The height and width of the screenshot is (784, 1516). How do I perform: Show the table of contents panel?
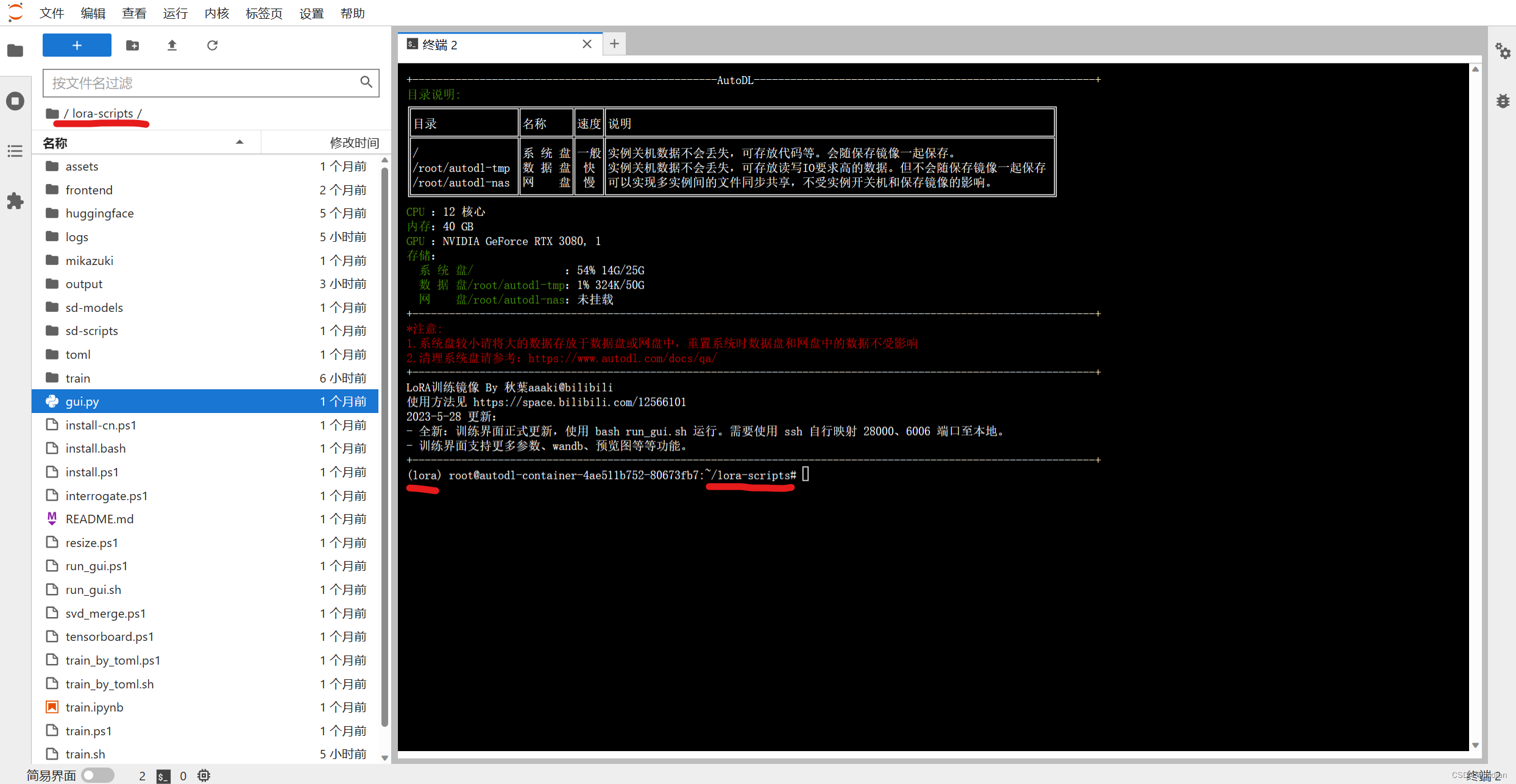pos(15,151)
